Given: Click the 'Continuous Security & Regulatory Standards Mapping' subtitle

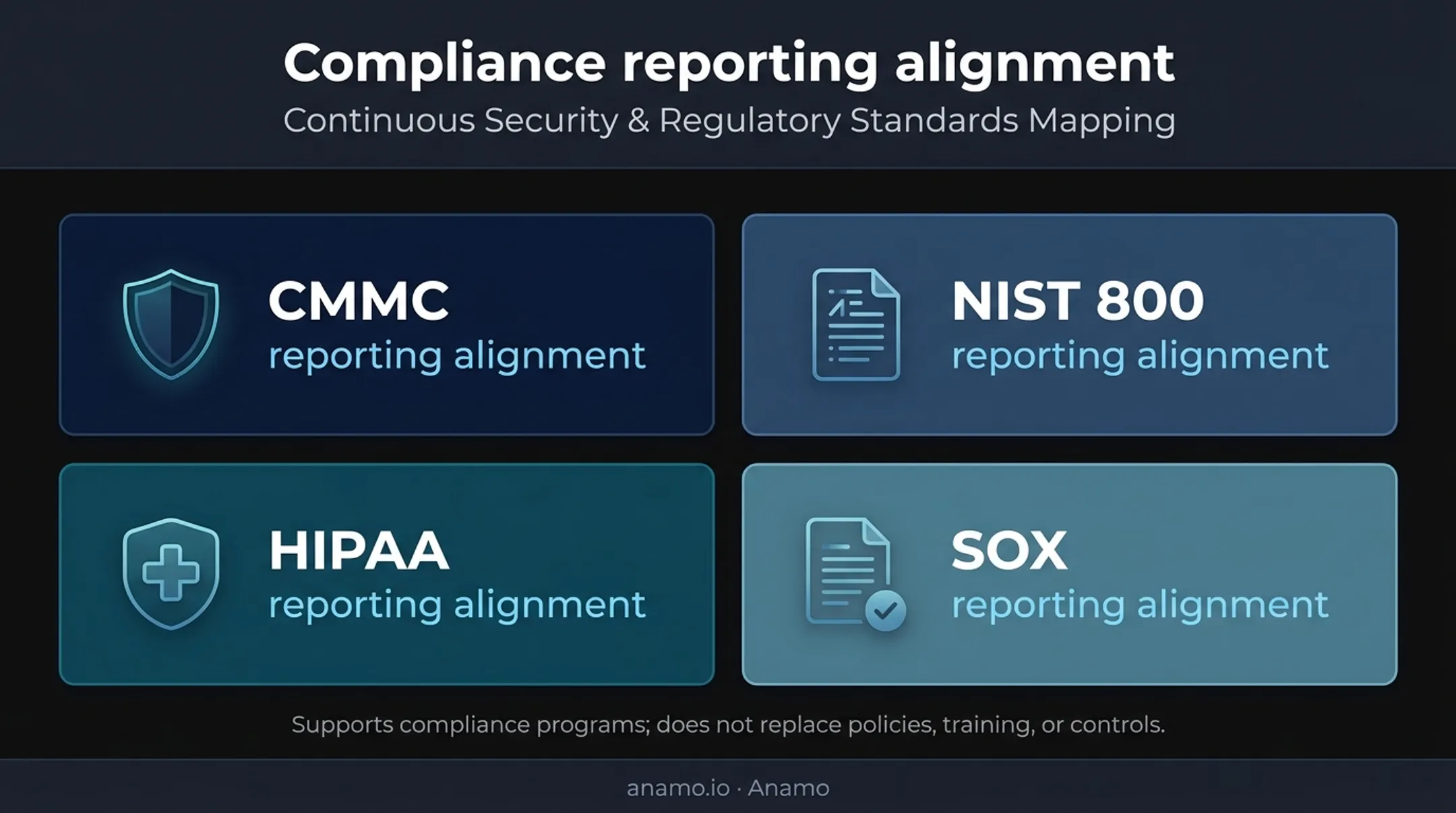Looking at the screenshot, I should 729,121.
